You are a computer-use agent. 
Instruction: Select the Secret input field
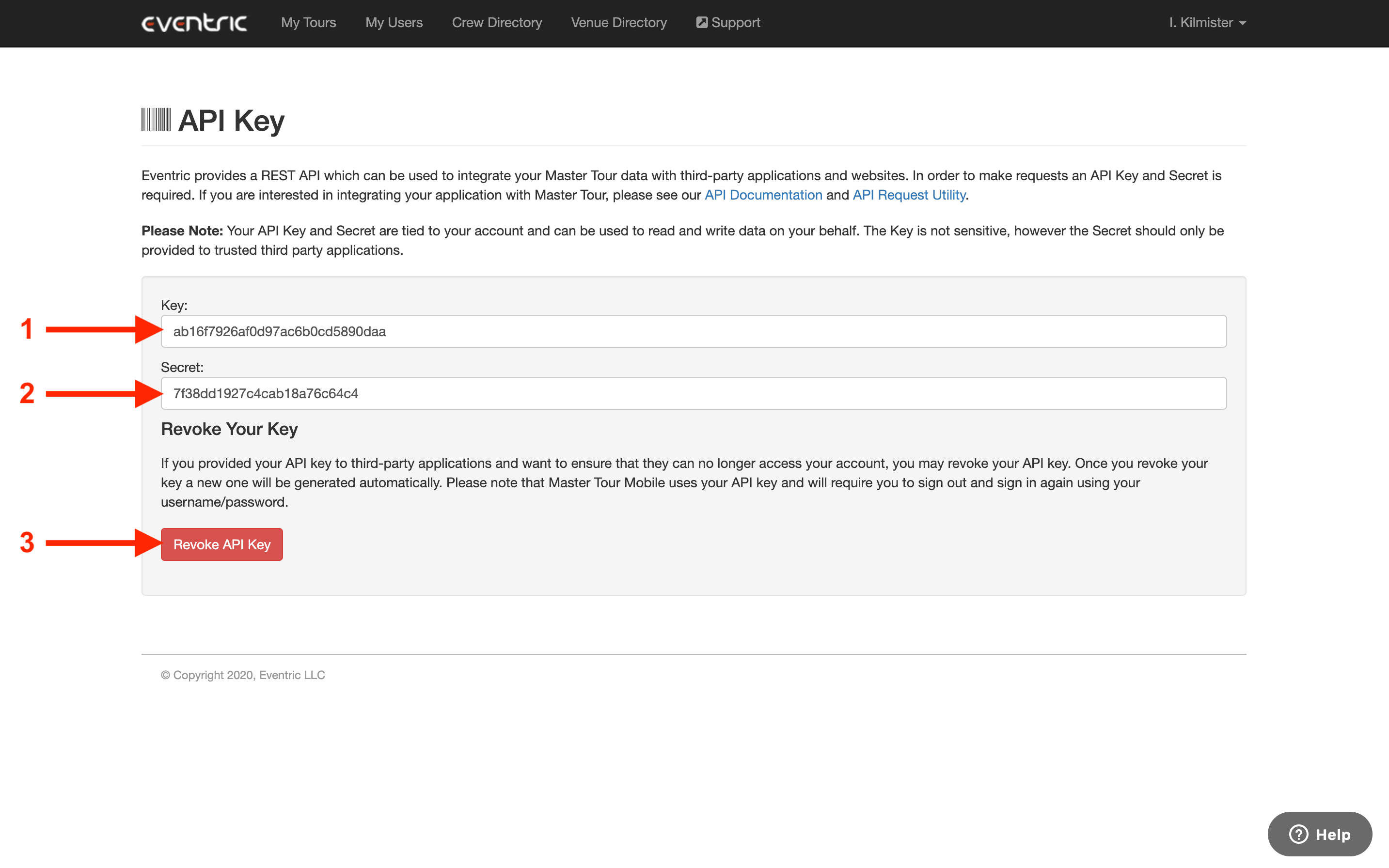694,393
